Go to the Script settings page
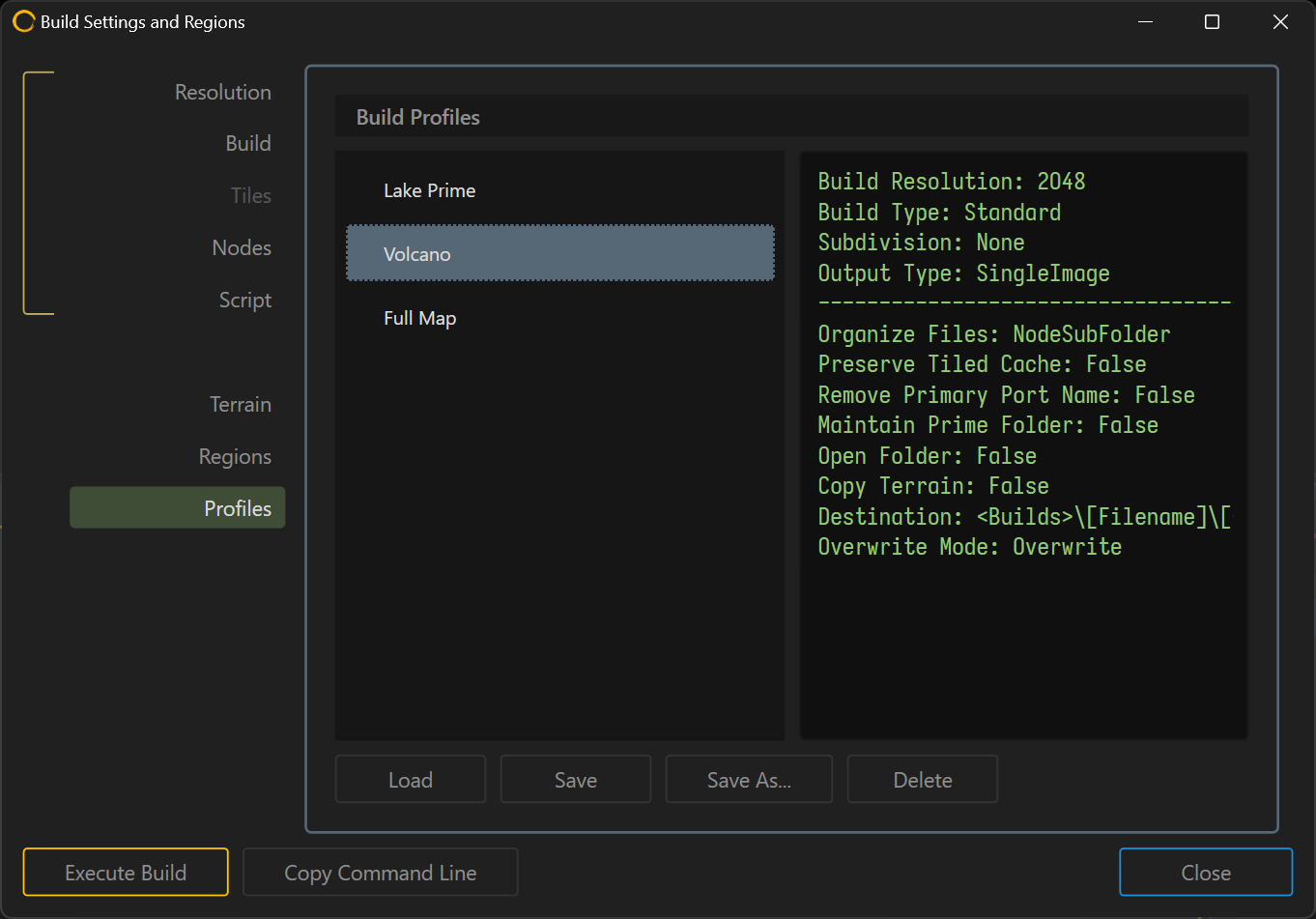This screenshot has width=1316, height=919. [x=244, y=300]
